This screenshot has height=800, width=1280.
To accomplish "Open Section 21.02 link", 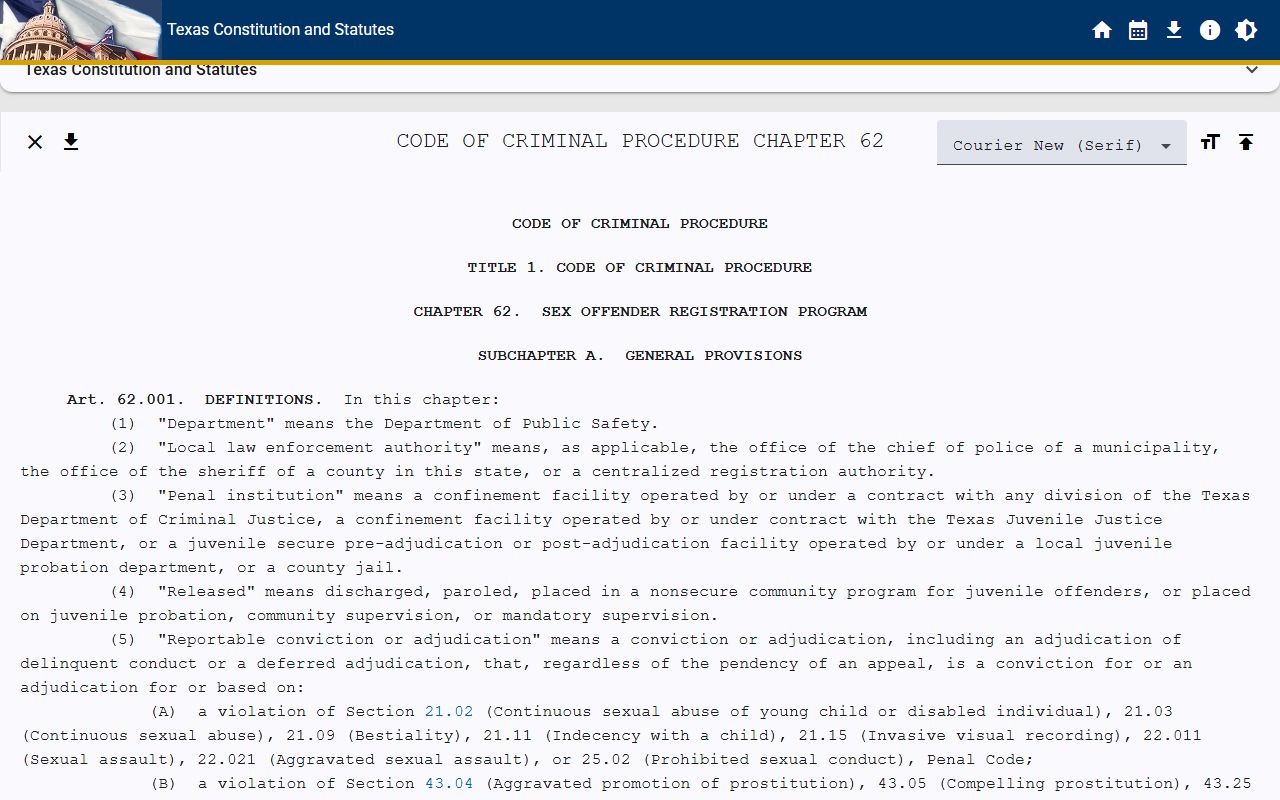I will [449, 712].
